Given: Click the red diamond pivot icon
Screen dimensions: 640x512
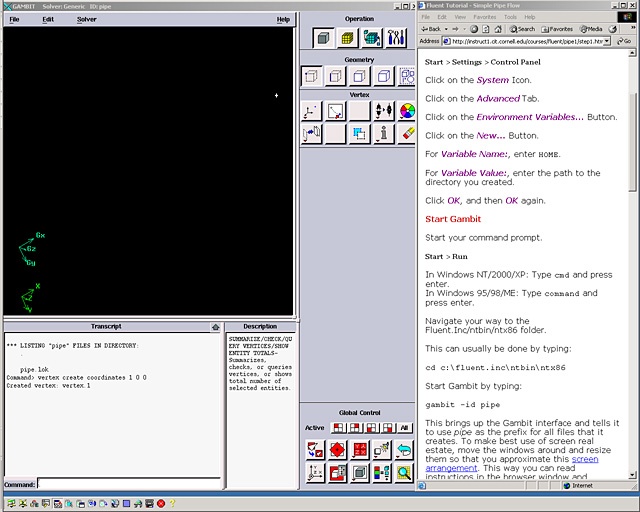Looking at the screenshot, I should pyautogui.click(x=338, y=450).
